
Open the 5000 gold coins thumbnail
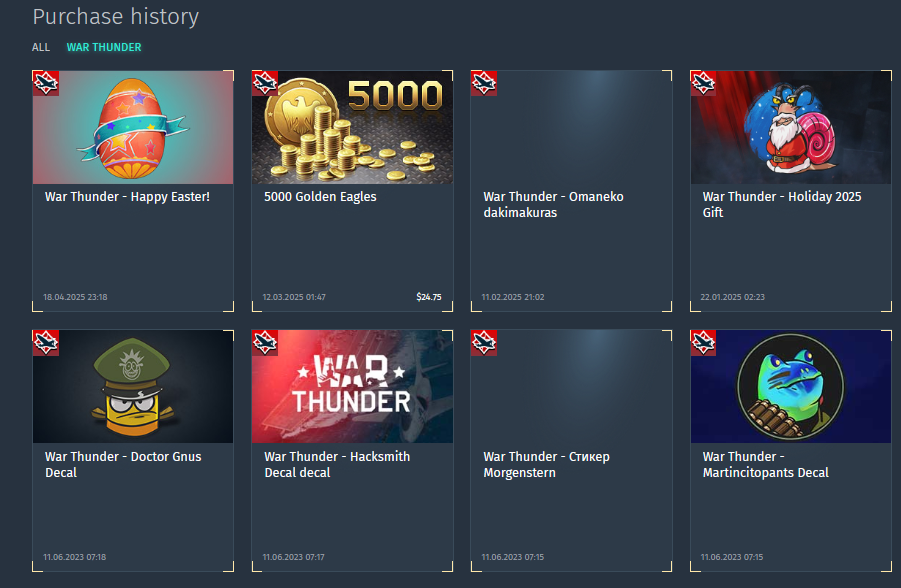[x=352, y=127]
